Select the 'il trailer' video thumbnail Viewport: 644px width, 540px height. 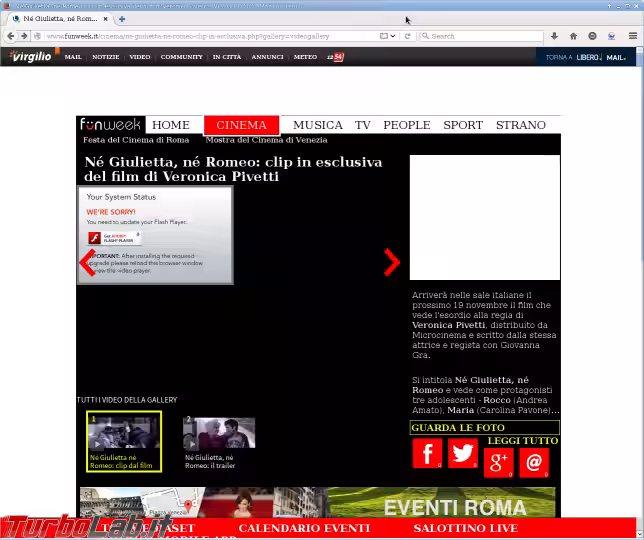[218, 433]
